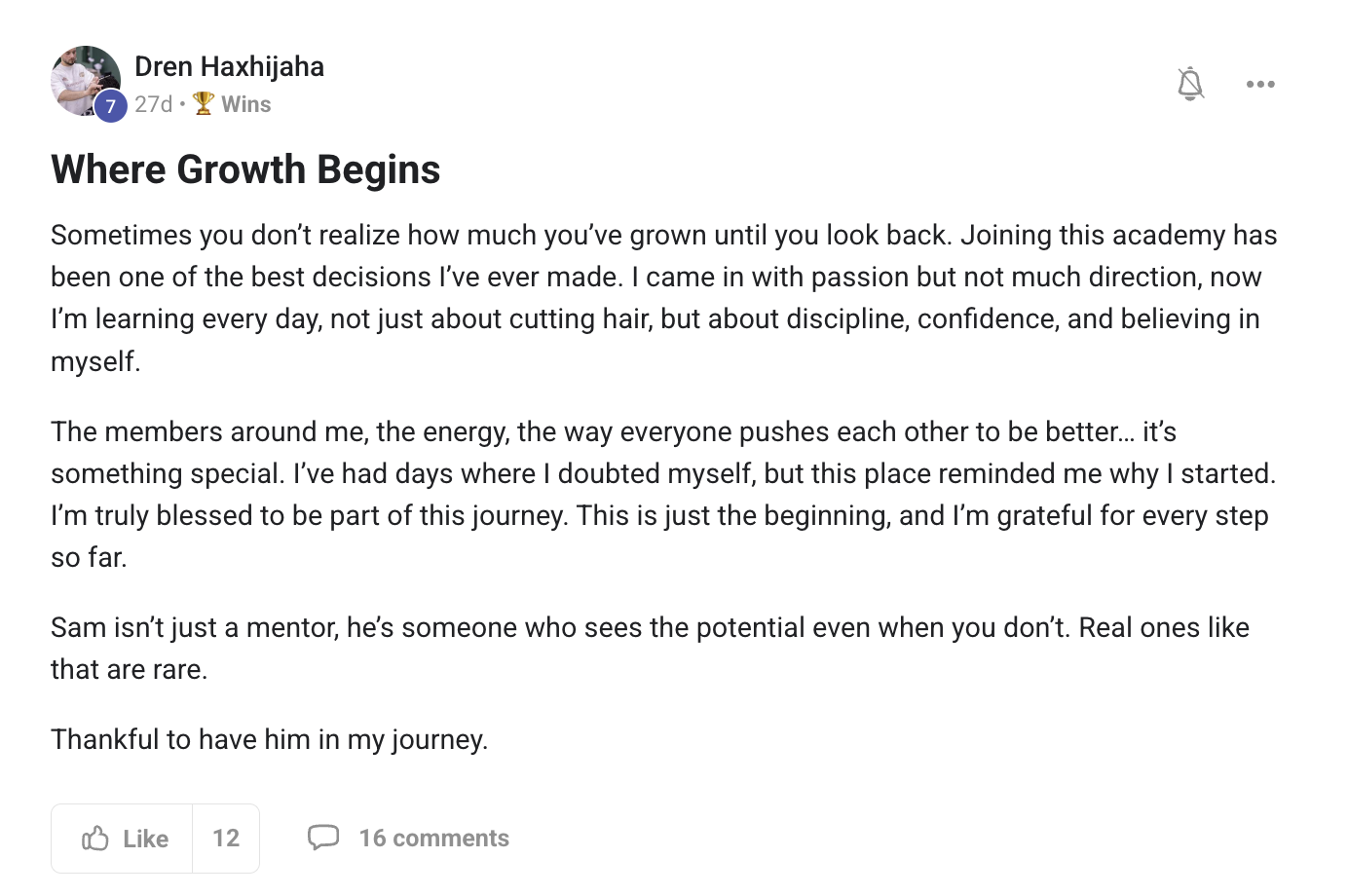
Task: Click the paragraph starting The members around me
Action: pyautogui.click(x=665, y=494)
